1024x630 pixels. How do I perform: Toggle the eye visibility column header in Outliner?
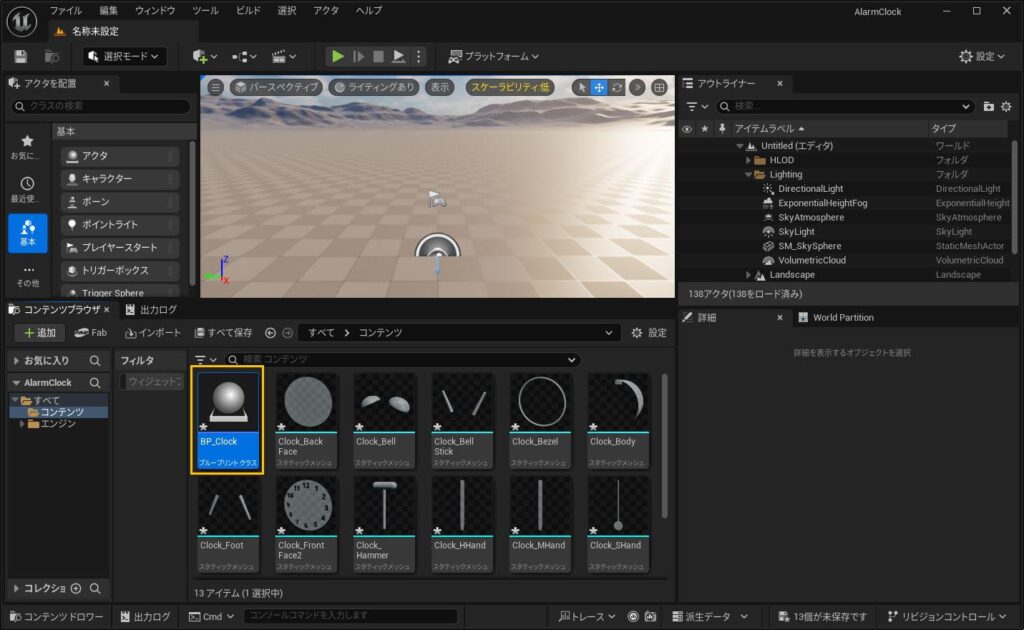[x=686, y=129]
